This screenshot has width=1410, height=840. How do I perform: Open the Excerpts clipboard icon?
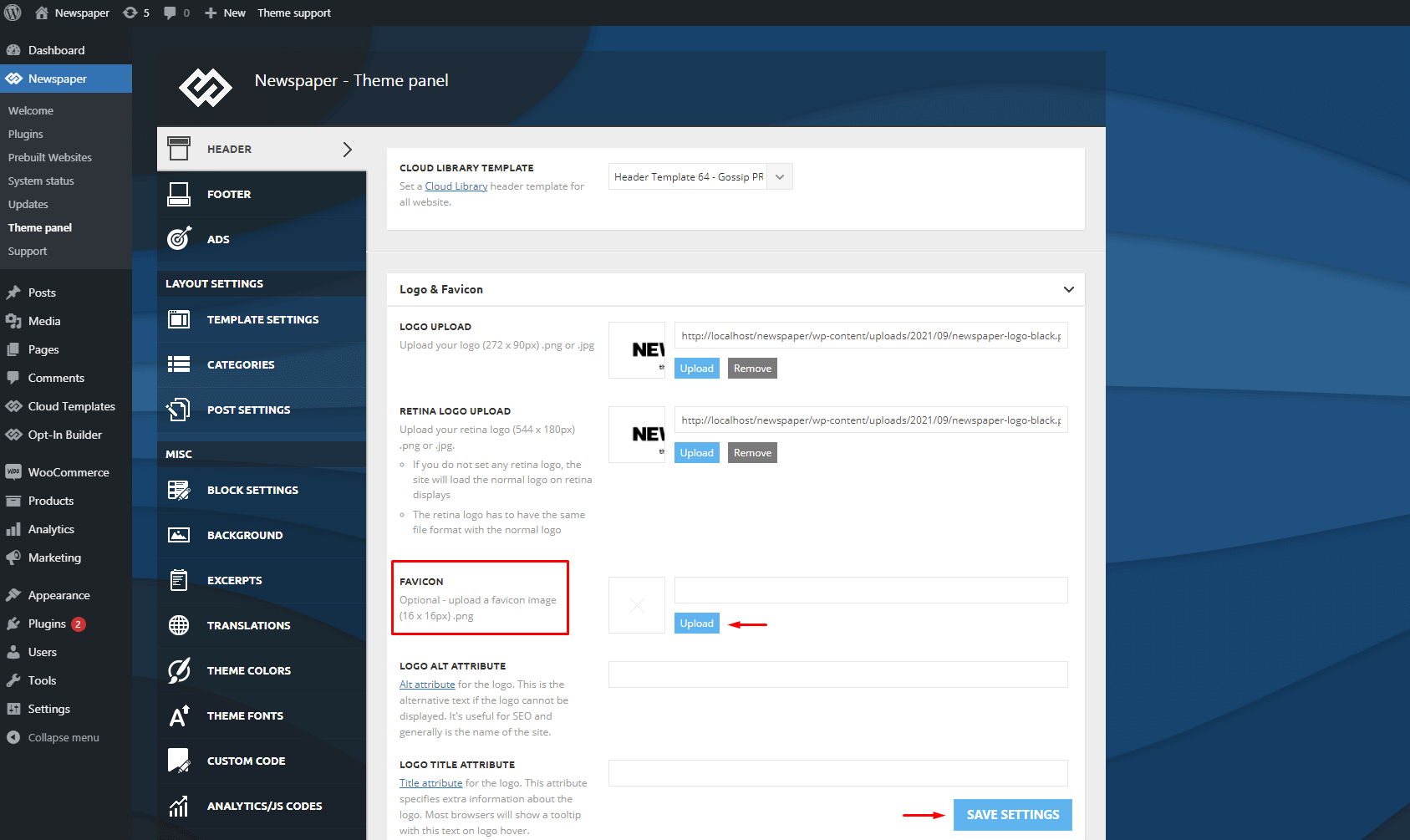point(179,580)
